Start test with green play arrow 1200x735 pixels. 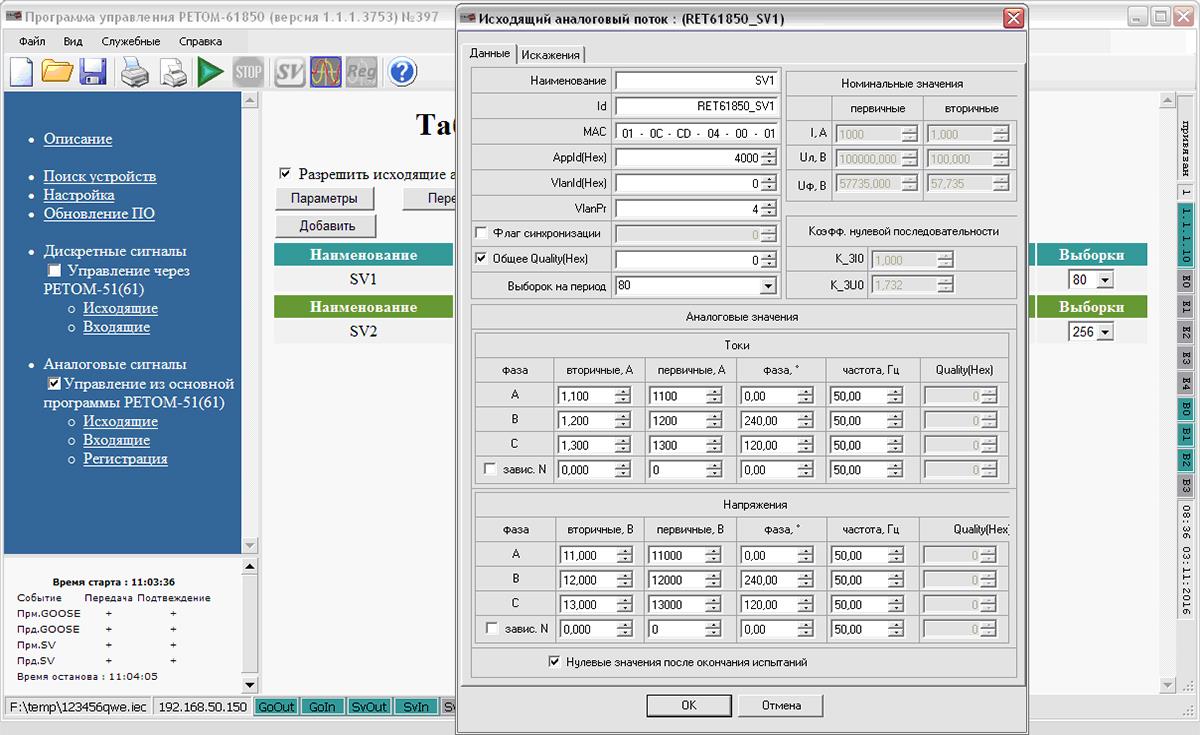(210, 71)
